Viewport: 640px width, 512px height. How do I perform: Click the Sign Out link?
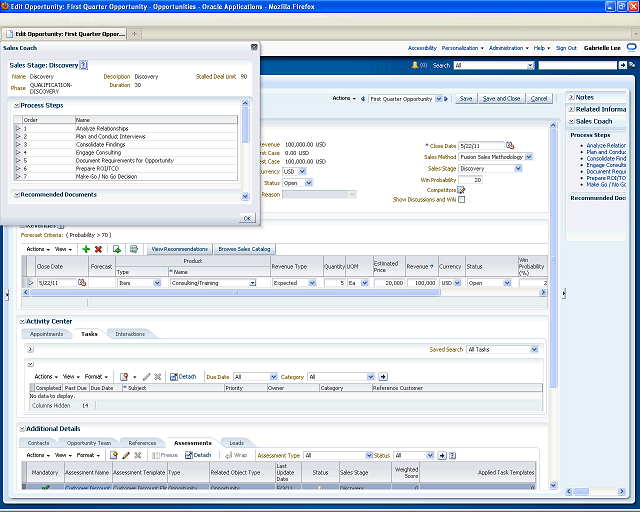[566, 48]
